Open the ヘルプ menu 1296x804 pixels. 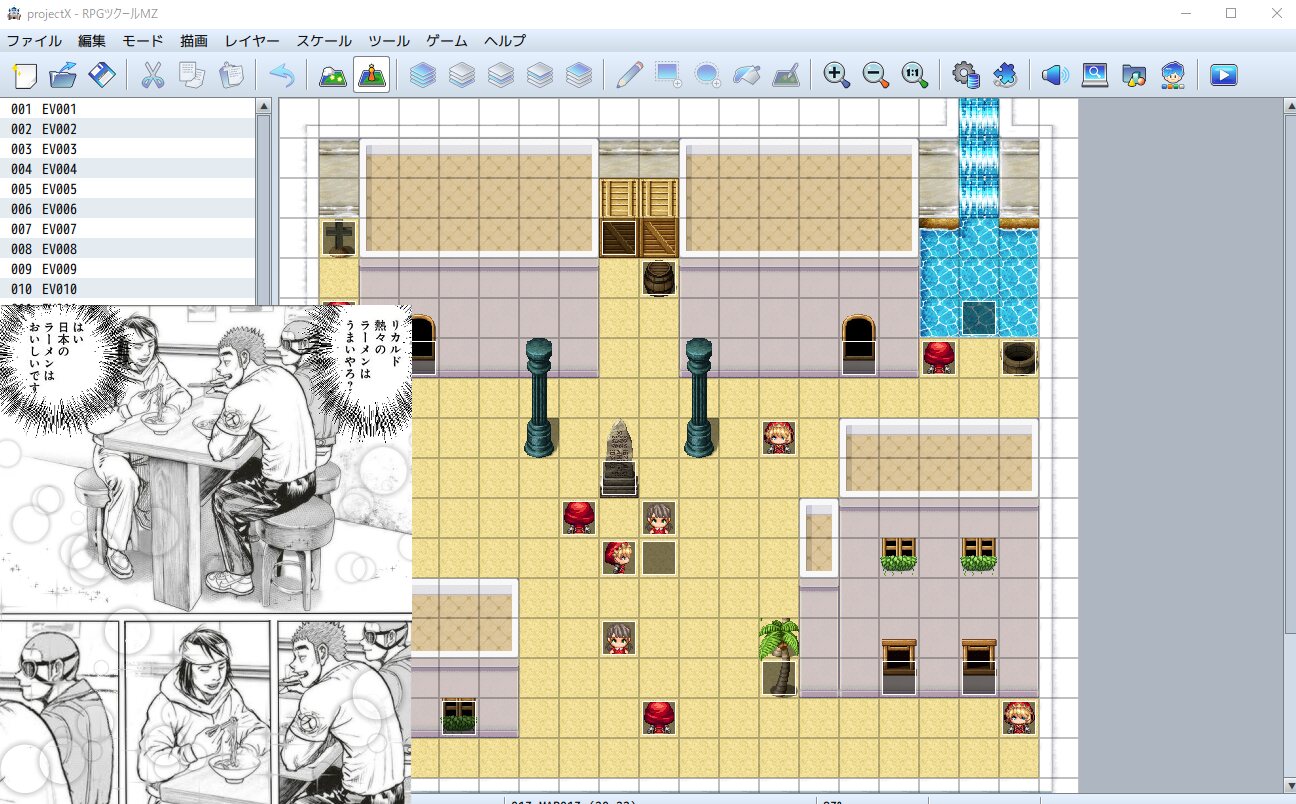point(505,41)
